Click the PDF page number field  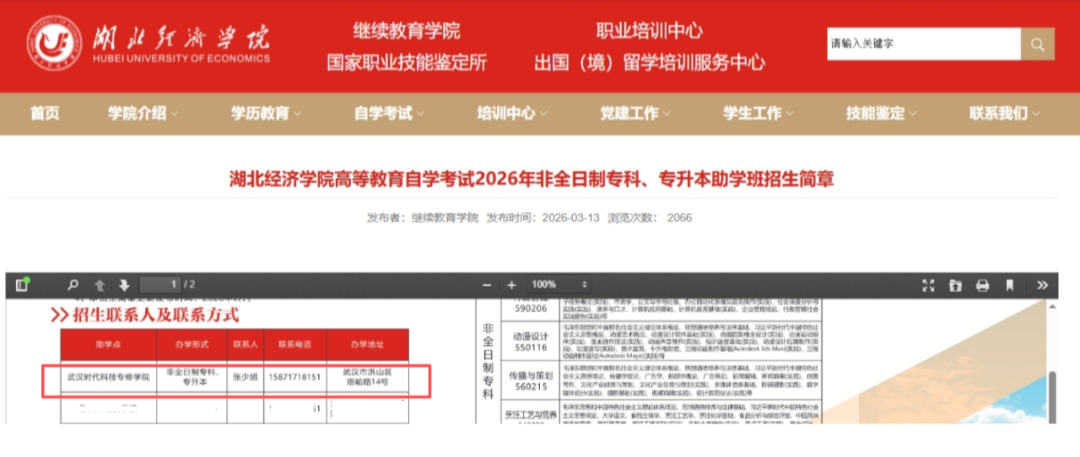tap(160, 285)
